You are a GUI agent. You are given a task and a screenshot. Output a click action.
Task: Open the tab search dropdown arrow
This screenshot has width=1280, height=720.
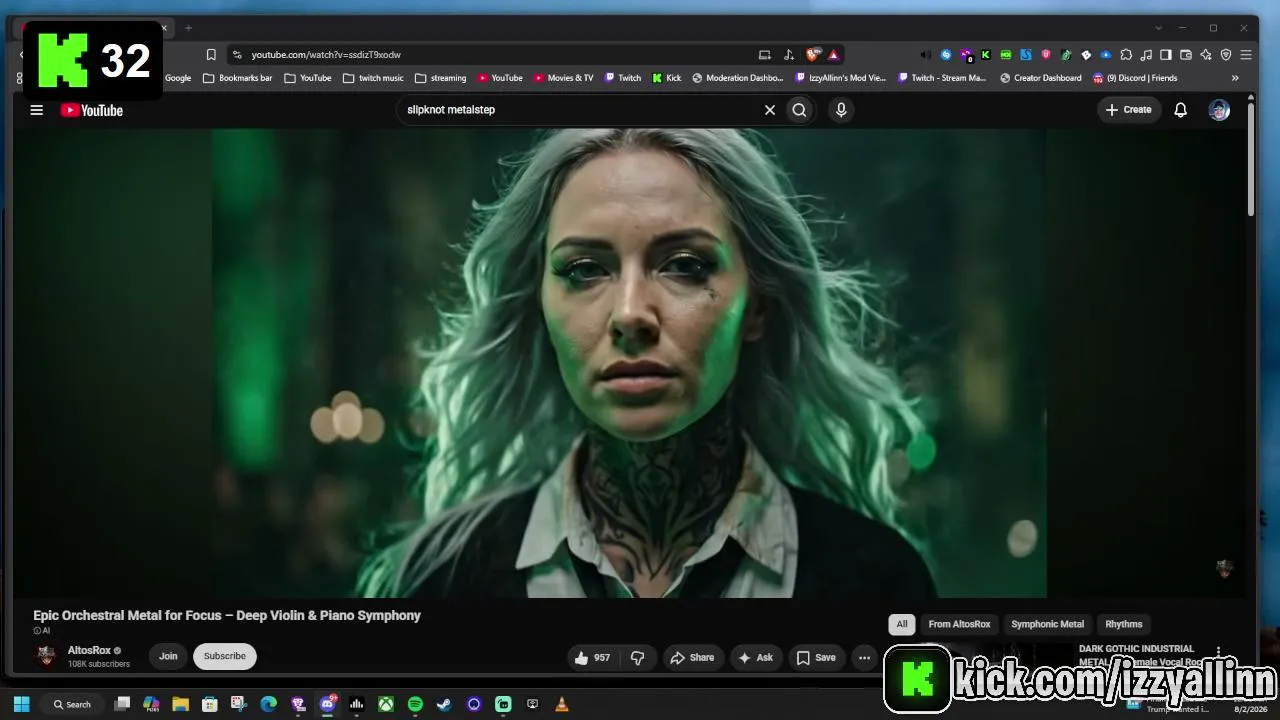pyautogui.click(x=1158, y=28)
